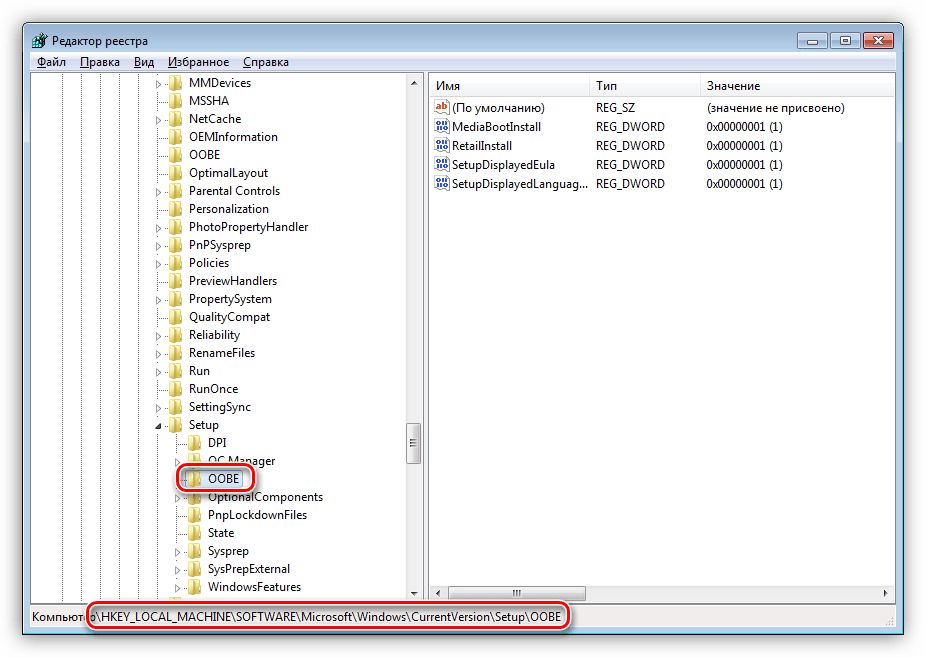Click the values pane scroll-left arrow
Image resolution: width=926 pixels, height=657 pixels.
[438, 593]
